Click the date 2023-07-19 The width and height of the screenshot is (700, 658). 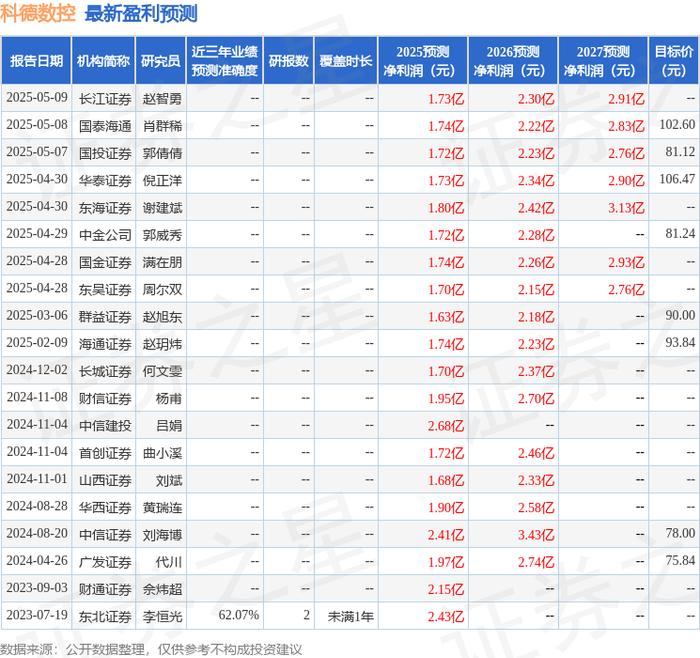37,615
